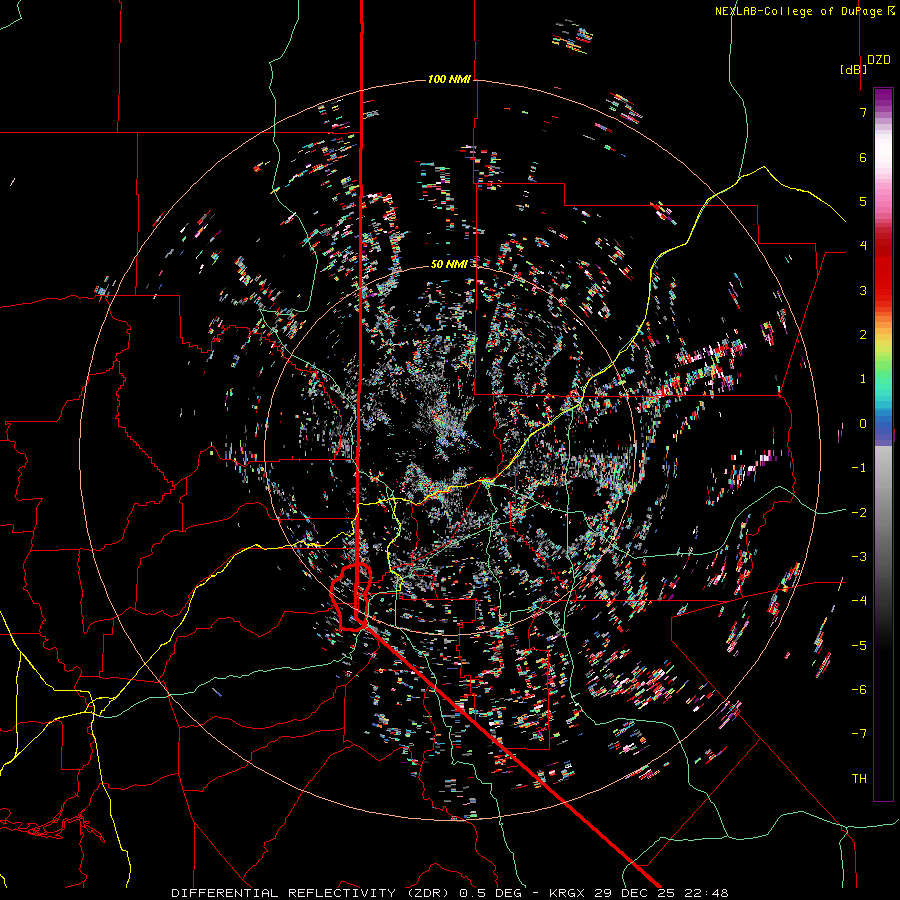
Task: Click the Differential Reflectivity KRGX caption
Action: point(450,893)
